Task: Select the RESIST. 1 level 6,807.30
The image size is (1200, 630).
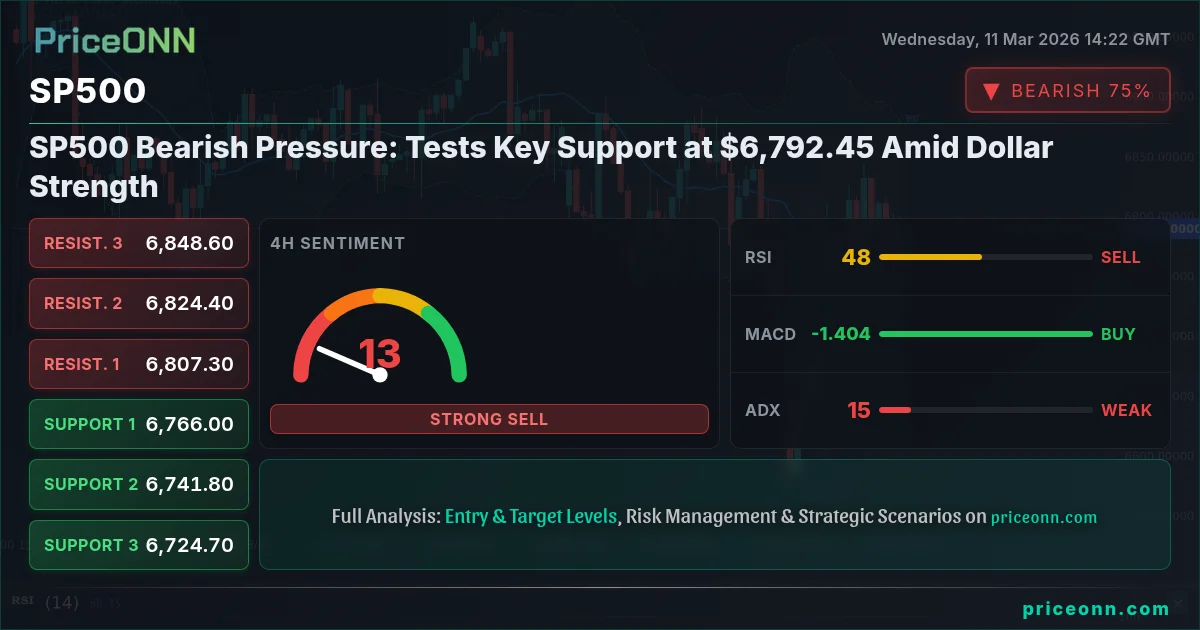Action: point(139,364)
